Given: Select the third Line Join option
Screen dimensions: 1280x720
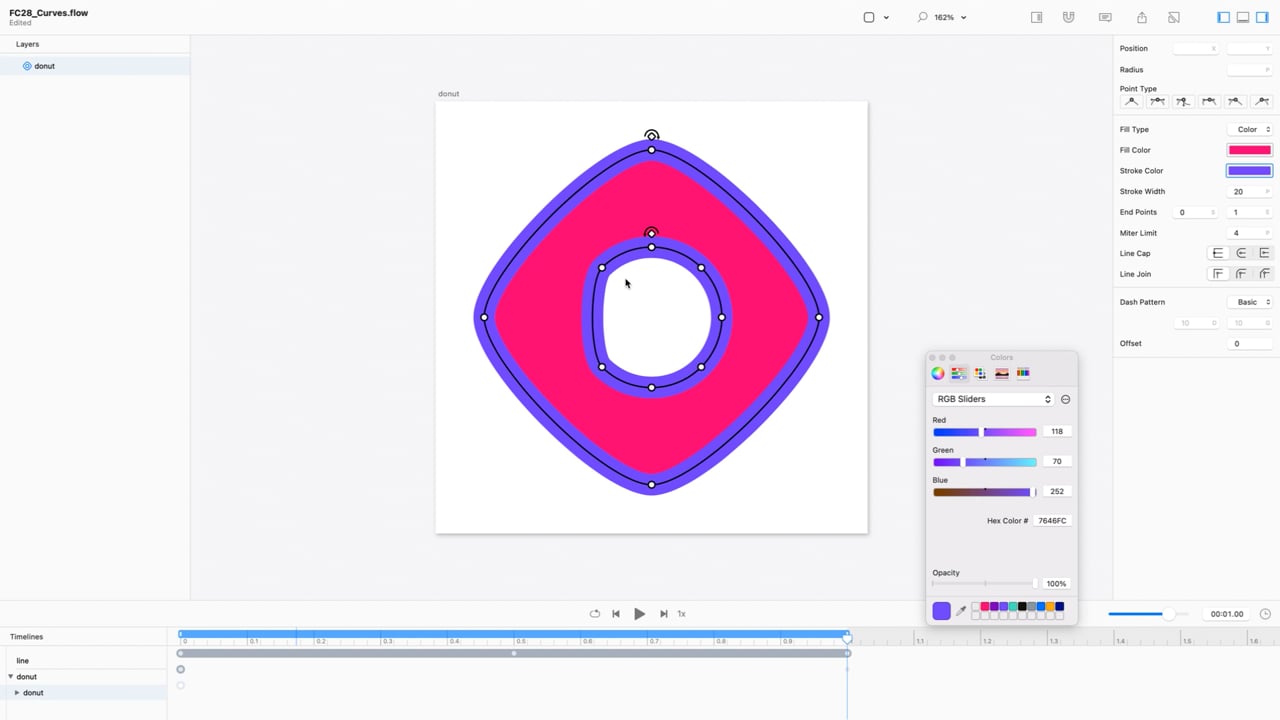Looking at the screenshot, I should 1264,274.
